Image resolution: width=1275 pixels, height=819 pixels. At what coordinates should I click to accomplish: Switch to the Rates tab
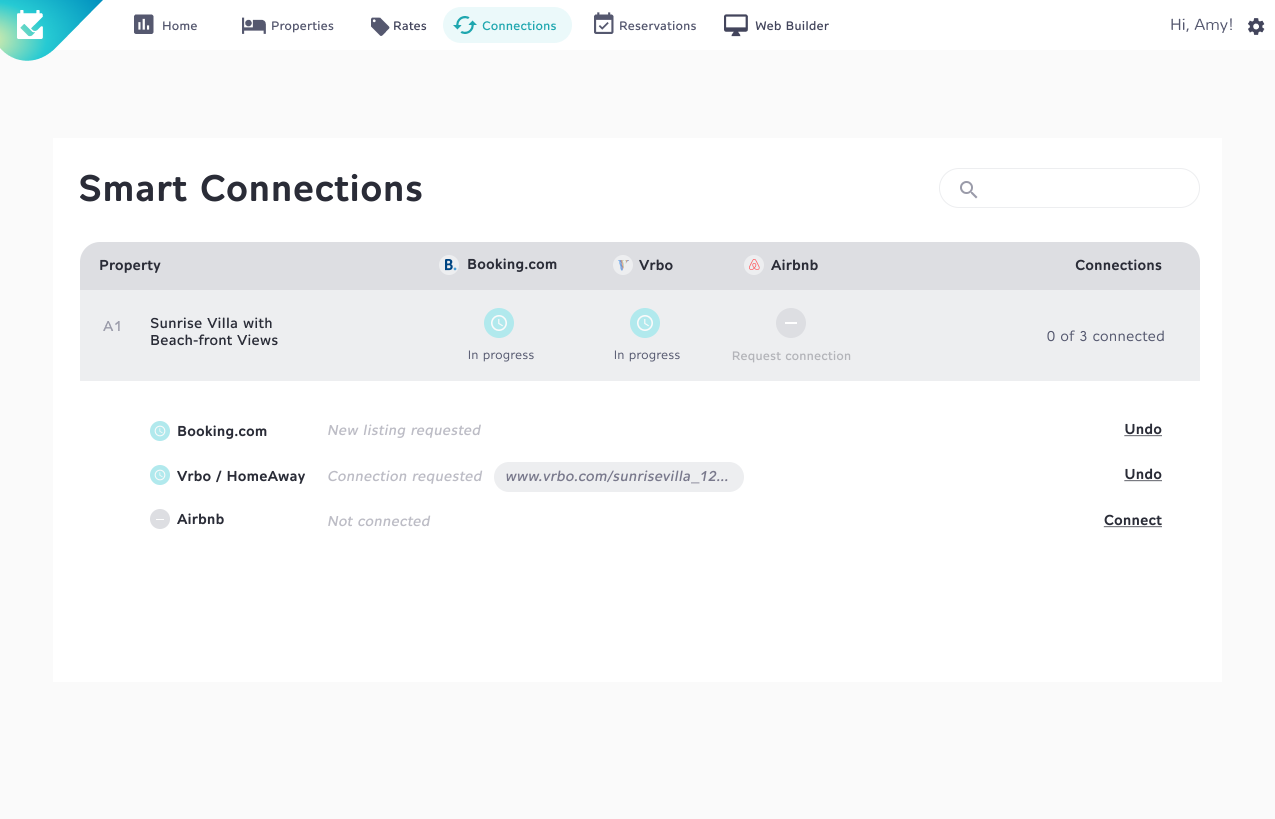click(399, 25)
